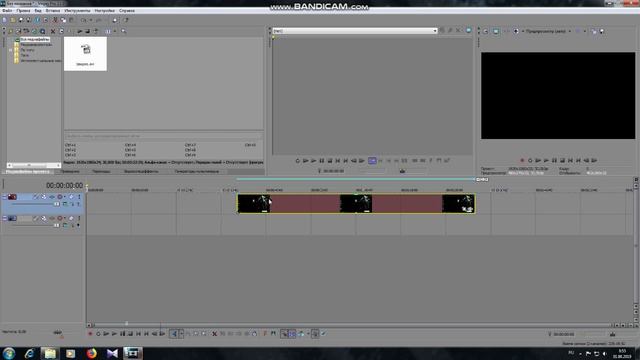Click the Undo icon in top toolbar
The width and height of the screenshot is (640, 360).
click(x=84, y=20)
